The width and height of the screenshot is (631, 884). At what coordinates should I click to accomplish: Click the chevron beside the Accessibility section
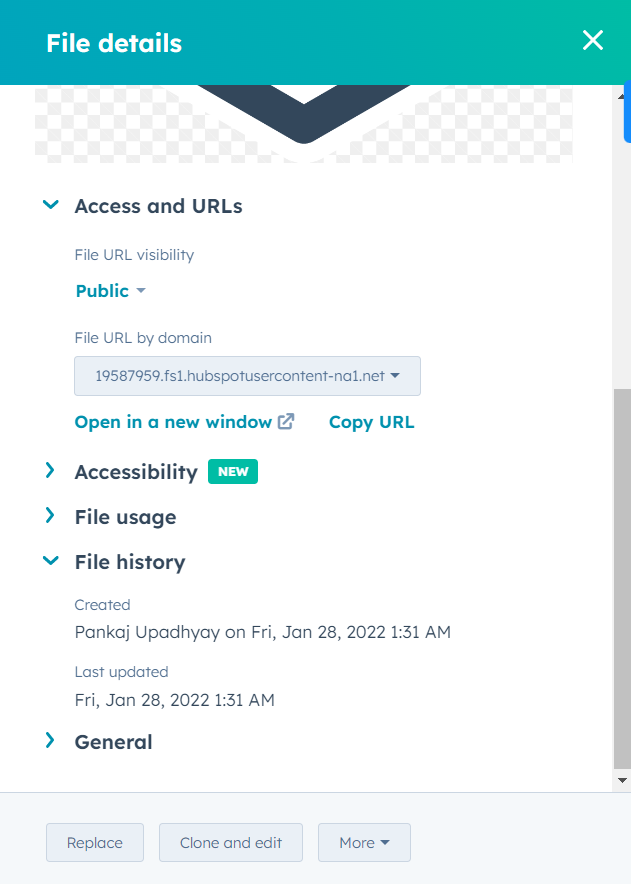[x=51, y=470]
